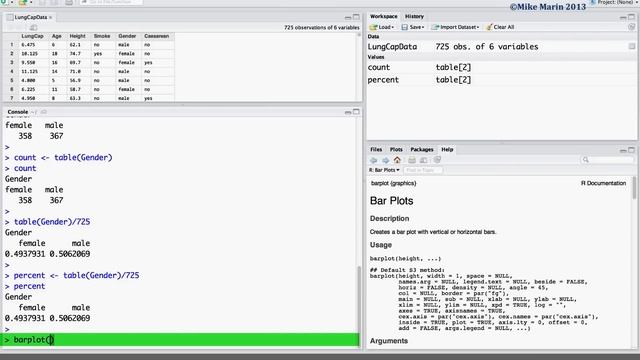Open the Load dropdown in Workspace
The width and height of the screenshot is (640, 360).
coord(382,27)
